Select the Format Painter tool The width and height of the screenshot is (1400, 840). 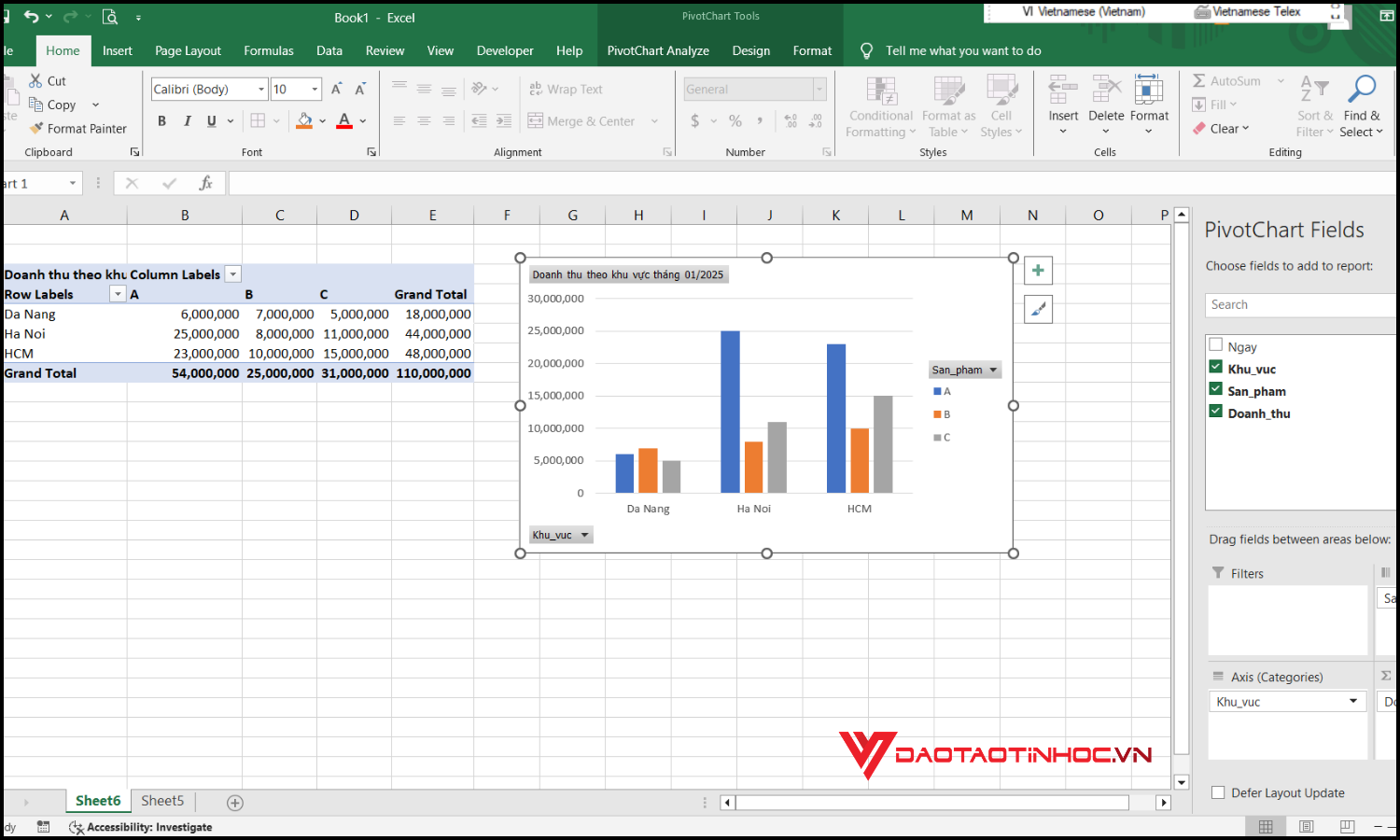[79, 128]
